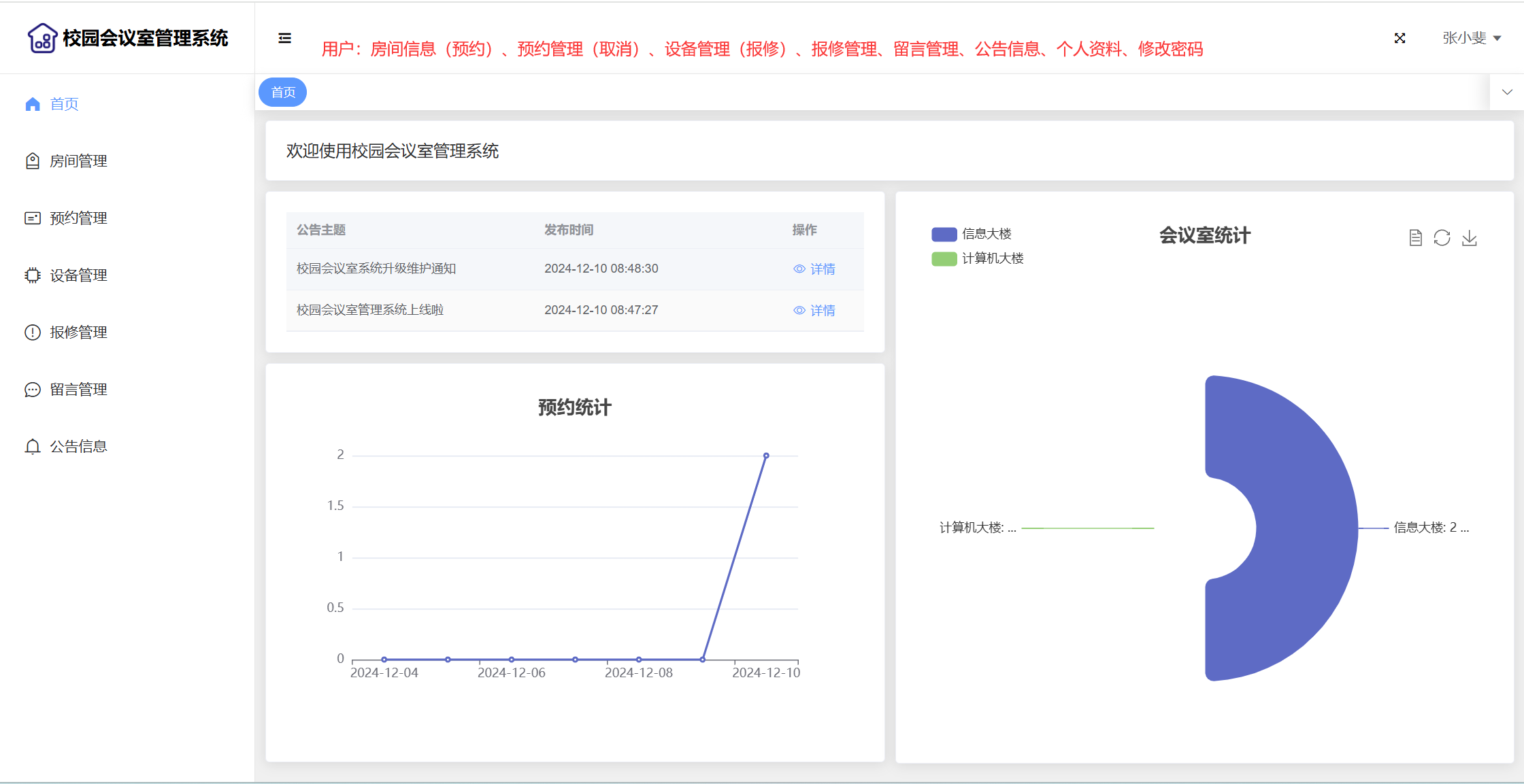1524x784 pixels.
Task: Click the chart restore refresh icon
Action: [1442, 237]
